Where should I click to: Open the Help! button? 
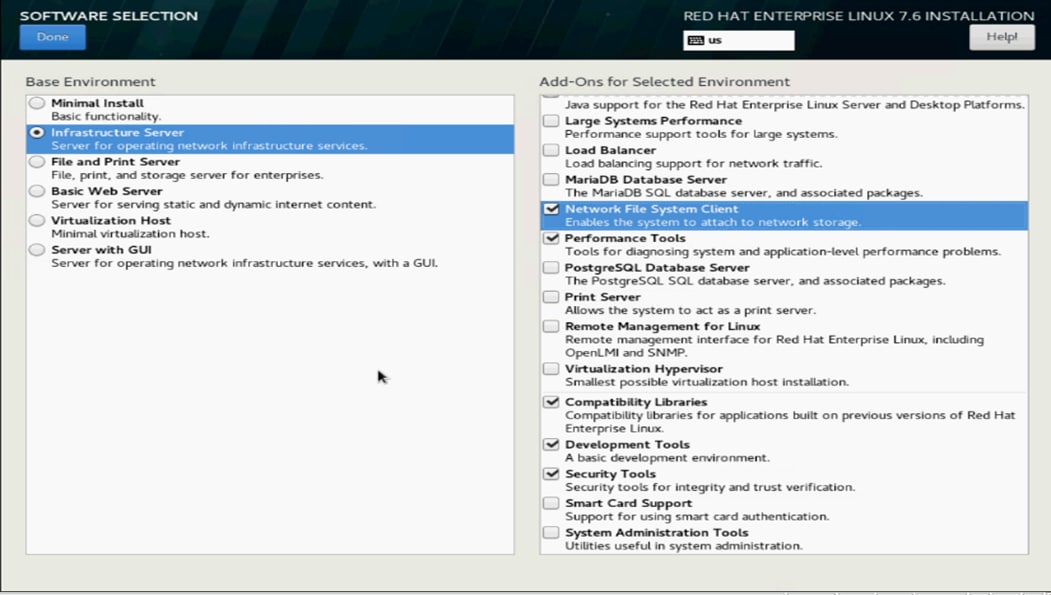(x=1001, y=38)
